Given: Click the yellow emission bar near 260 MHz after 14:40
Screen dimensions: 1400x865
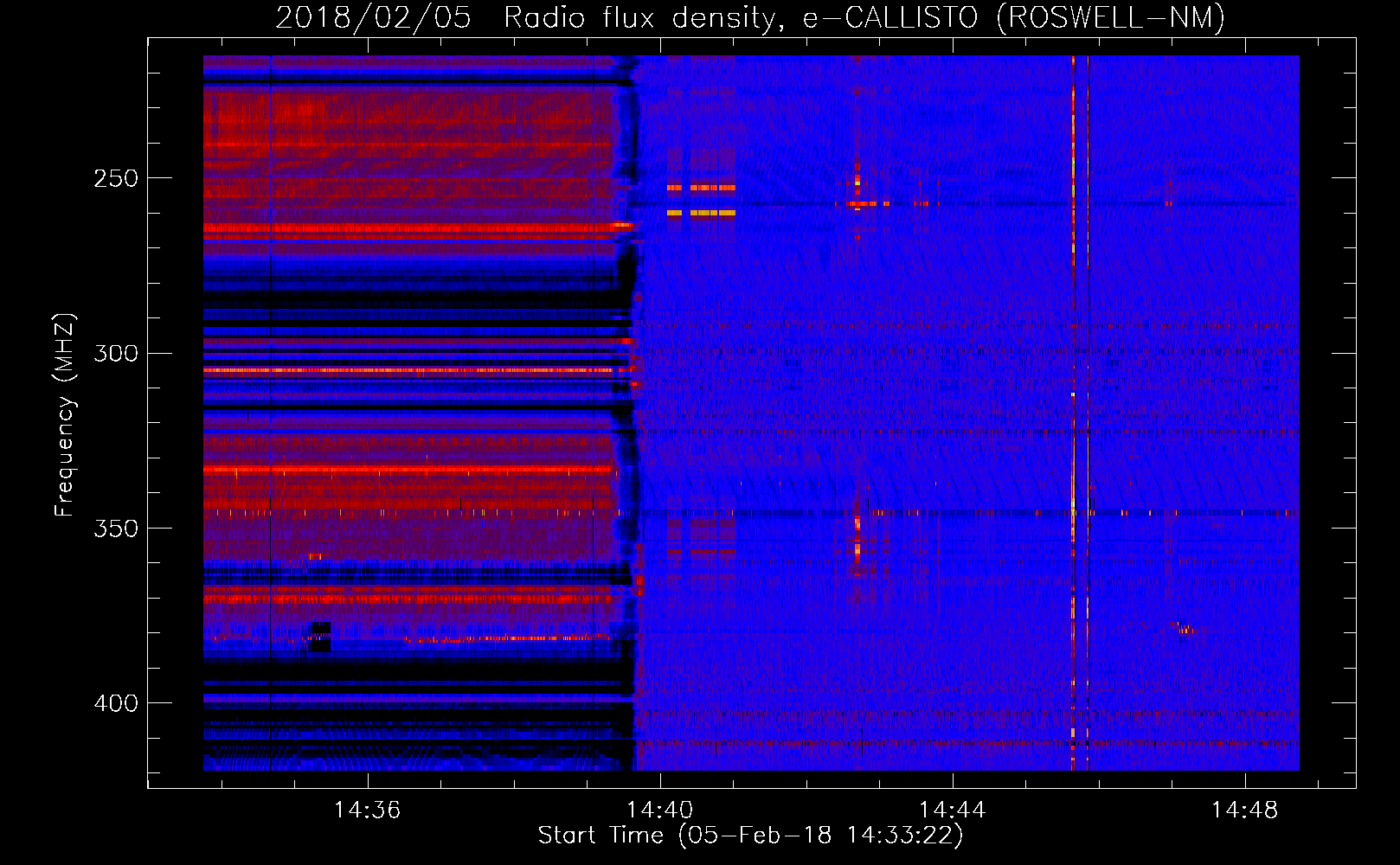Looking at the screenshot, I should click(702, 213).
